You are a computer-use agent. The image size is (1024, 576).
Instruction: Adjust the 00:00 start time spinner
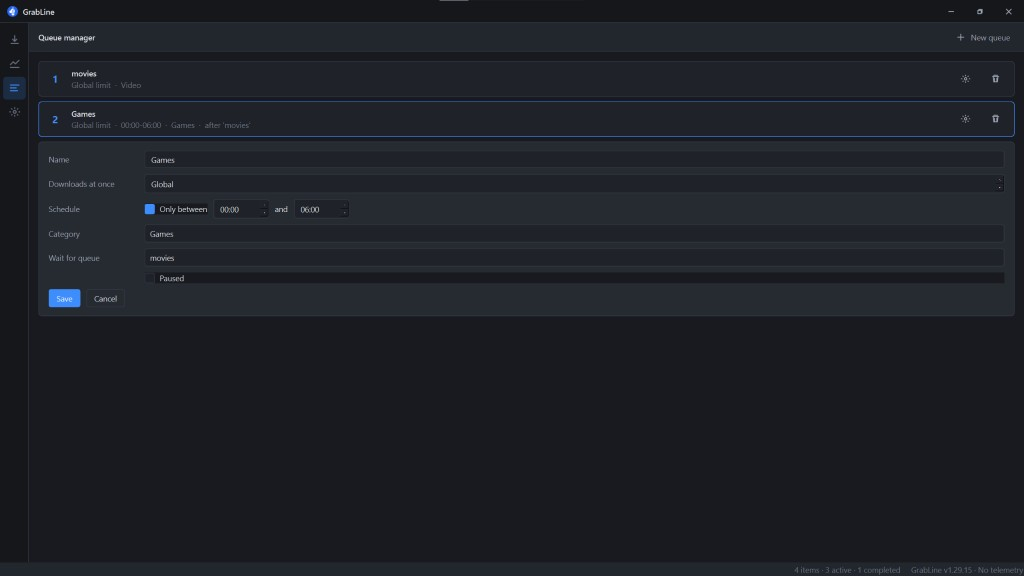(x=264, y=210)
